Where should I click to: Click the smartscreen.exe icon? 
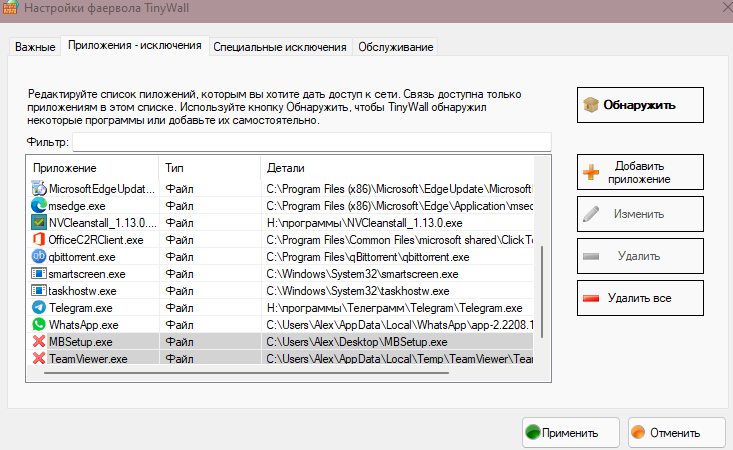39,273
